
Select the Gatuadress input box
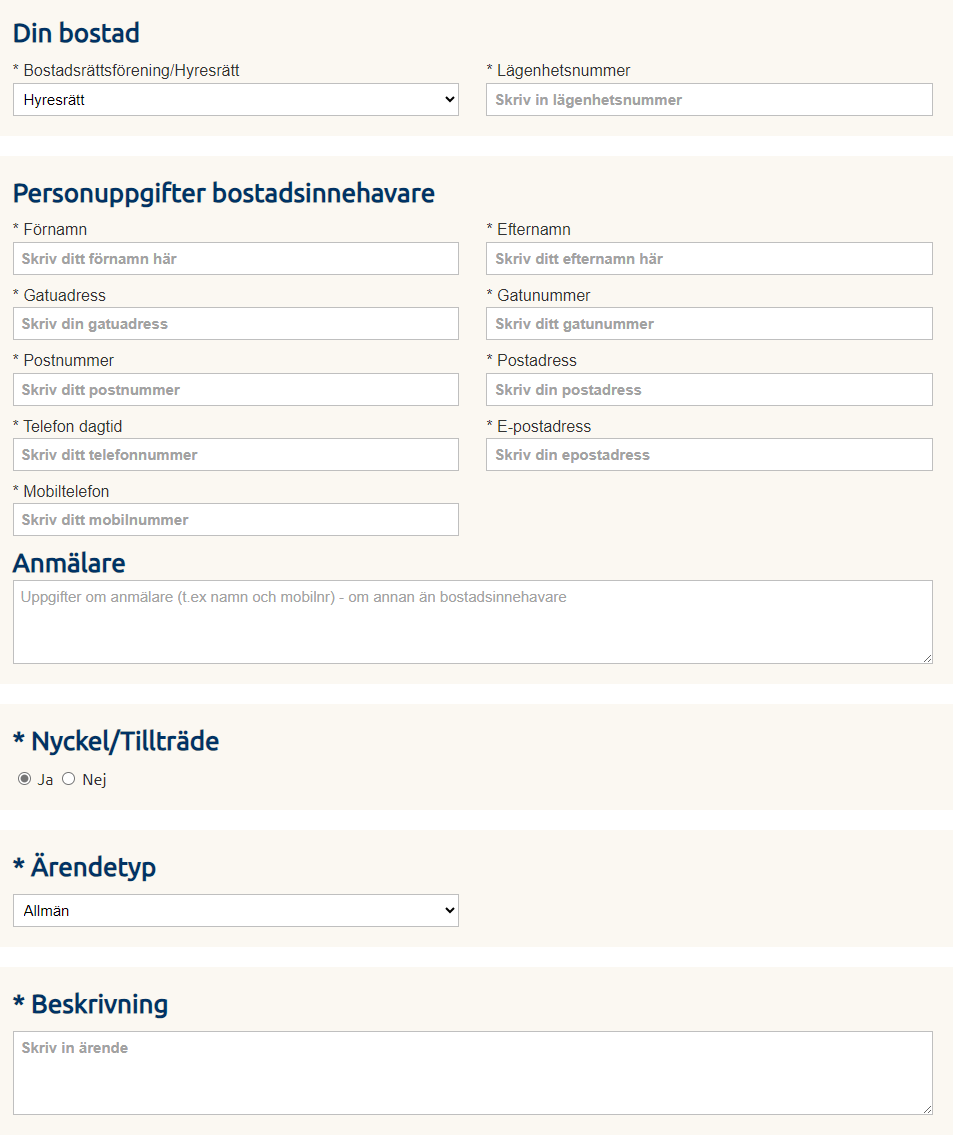coord(235,323)
